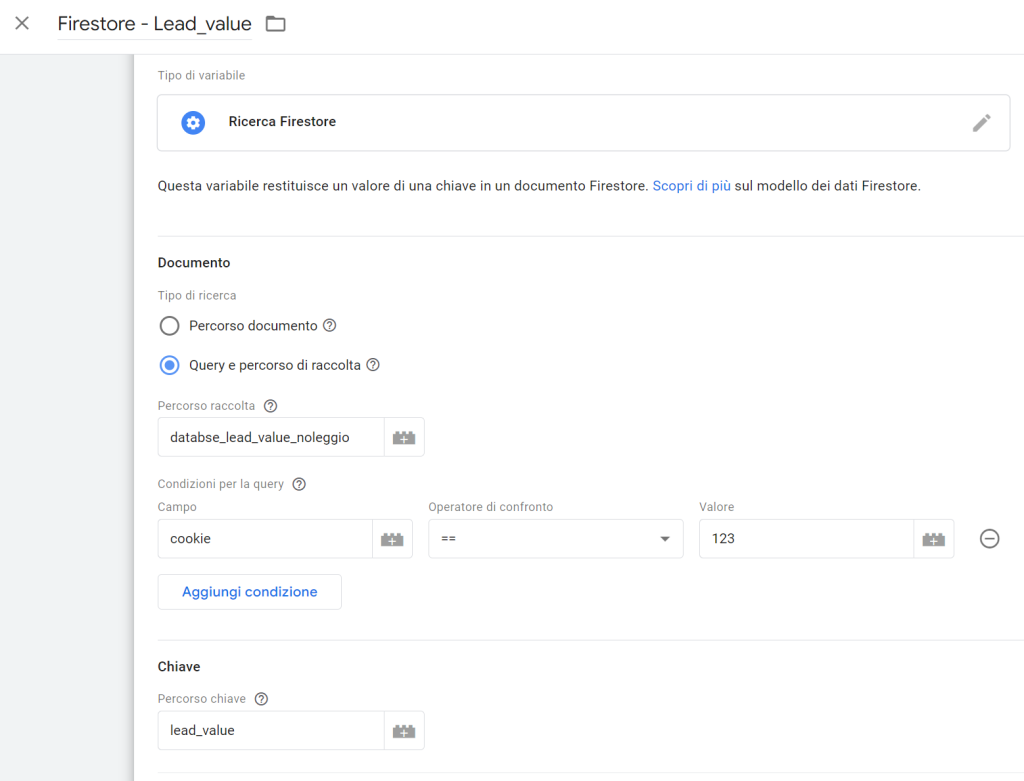
Task: Click the Tipo di variabile label
Action: 201,76
